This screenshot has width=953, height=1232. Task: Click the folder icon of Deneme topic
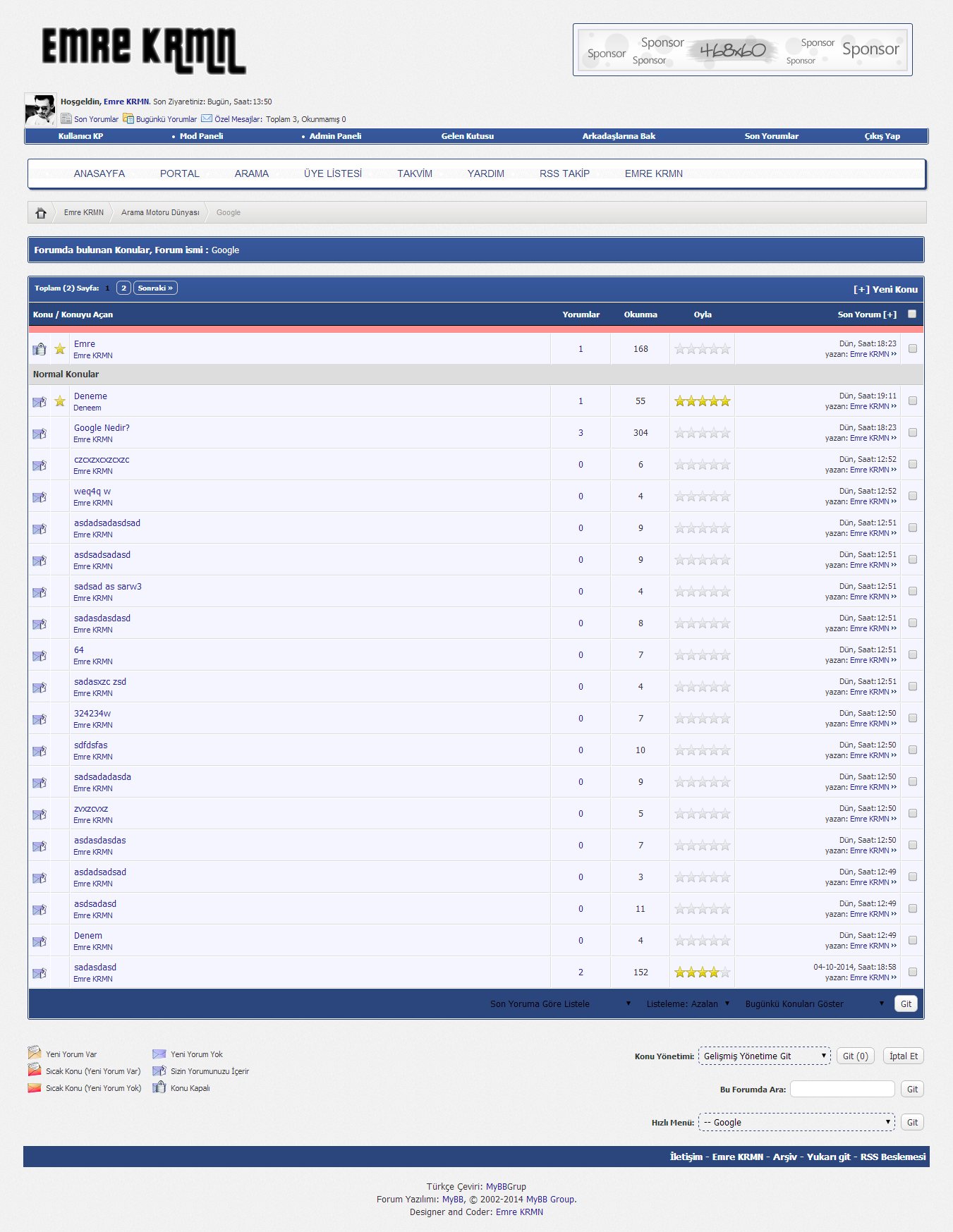coord(40,402)
